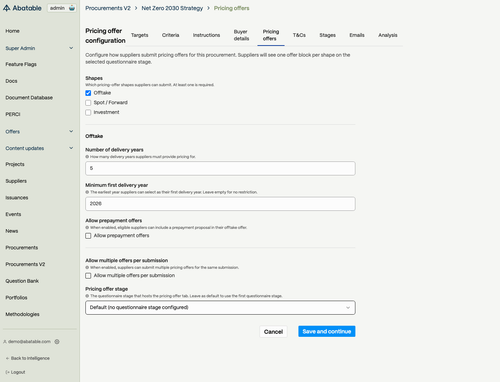
Task: Open News in sidebar
Action: point(12,231)
